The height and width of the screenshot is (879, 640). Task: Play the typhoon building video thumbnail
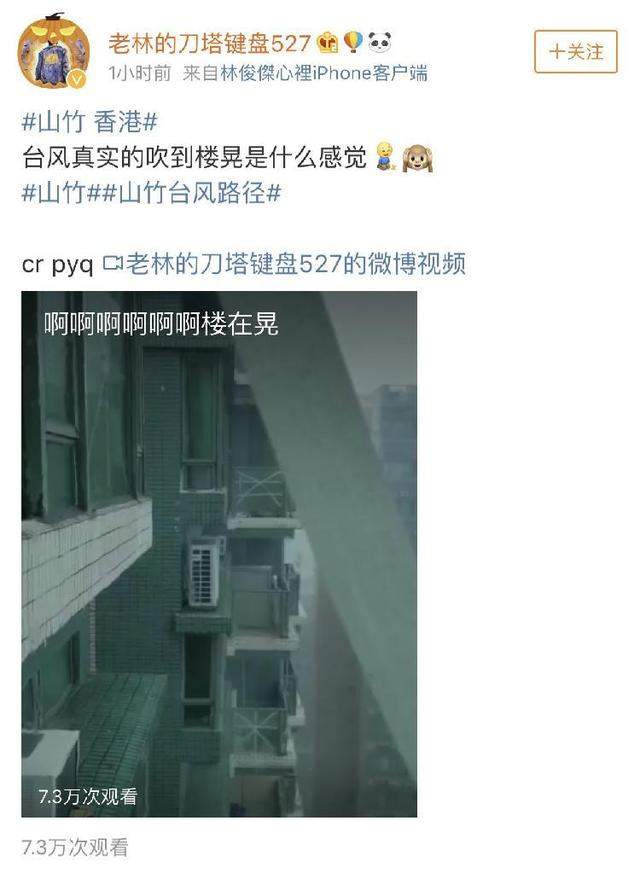click(x=219, y=554)
